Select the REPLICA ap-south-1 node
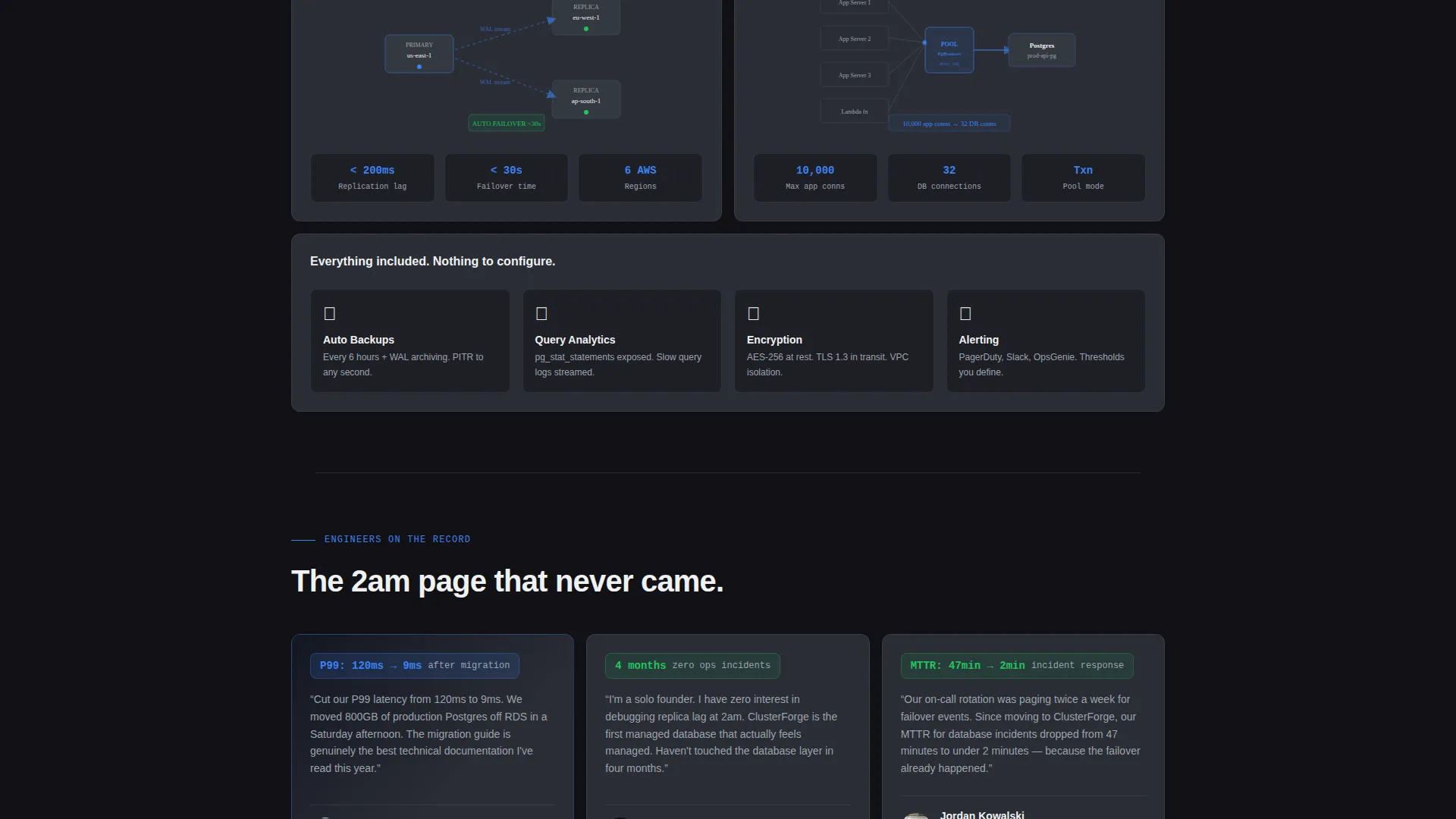 (586, 99)
